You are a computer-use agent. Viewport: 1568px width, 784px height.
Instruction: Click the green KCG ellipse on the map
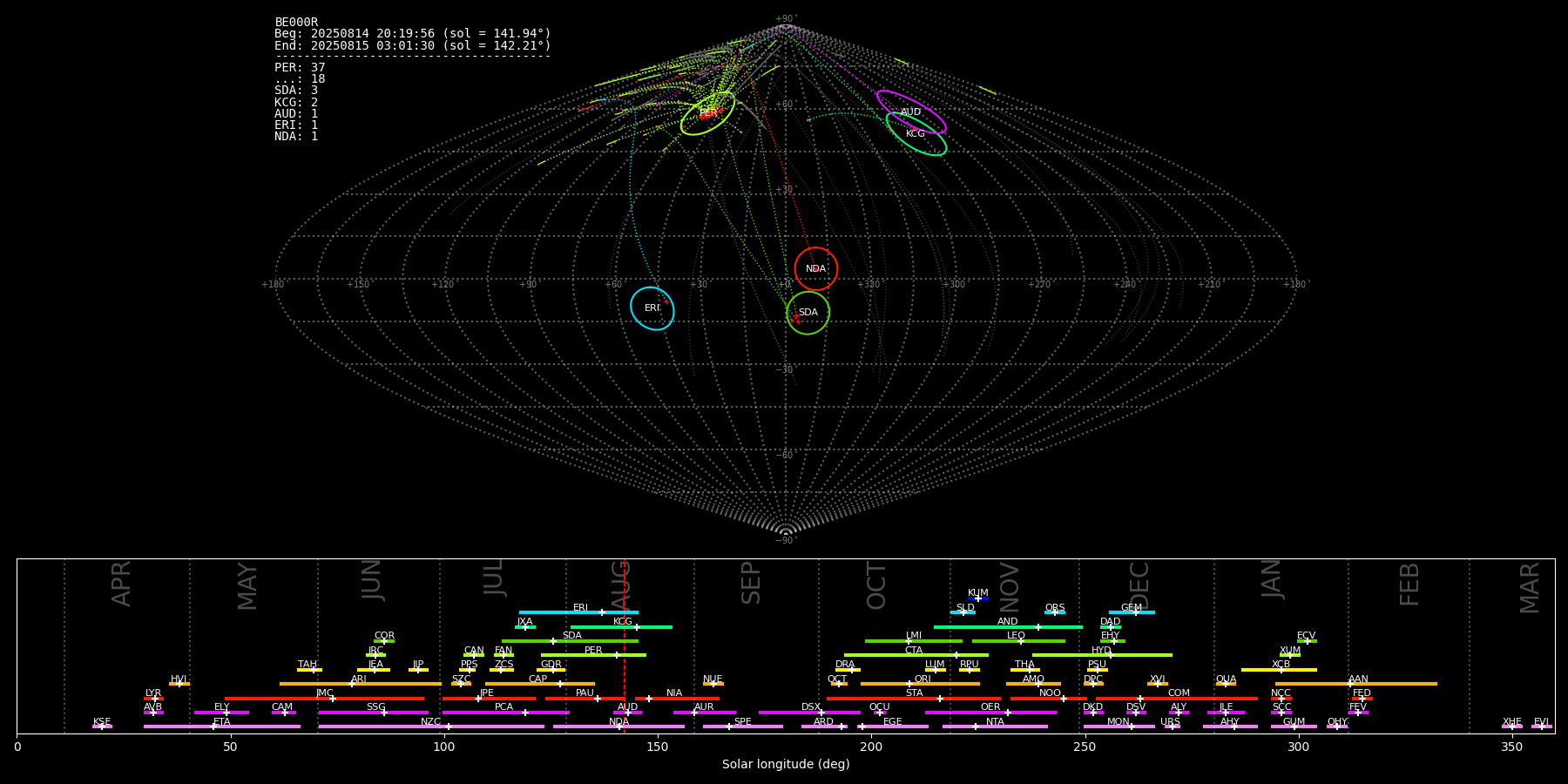pos(916,133)
